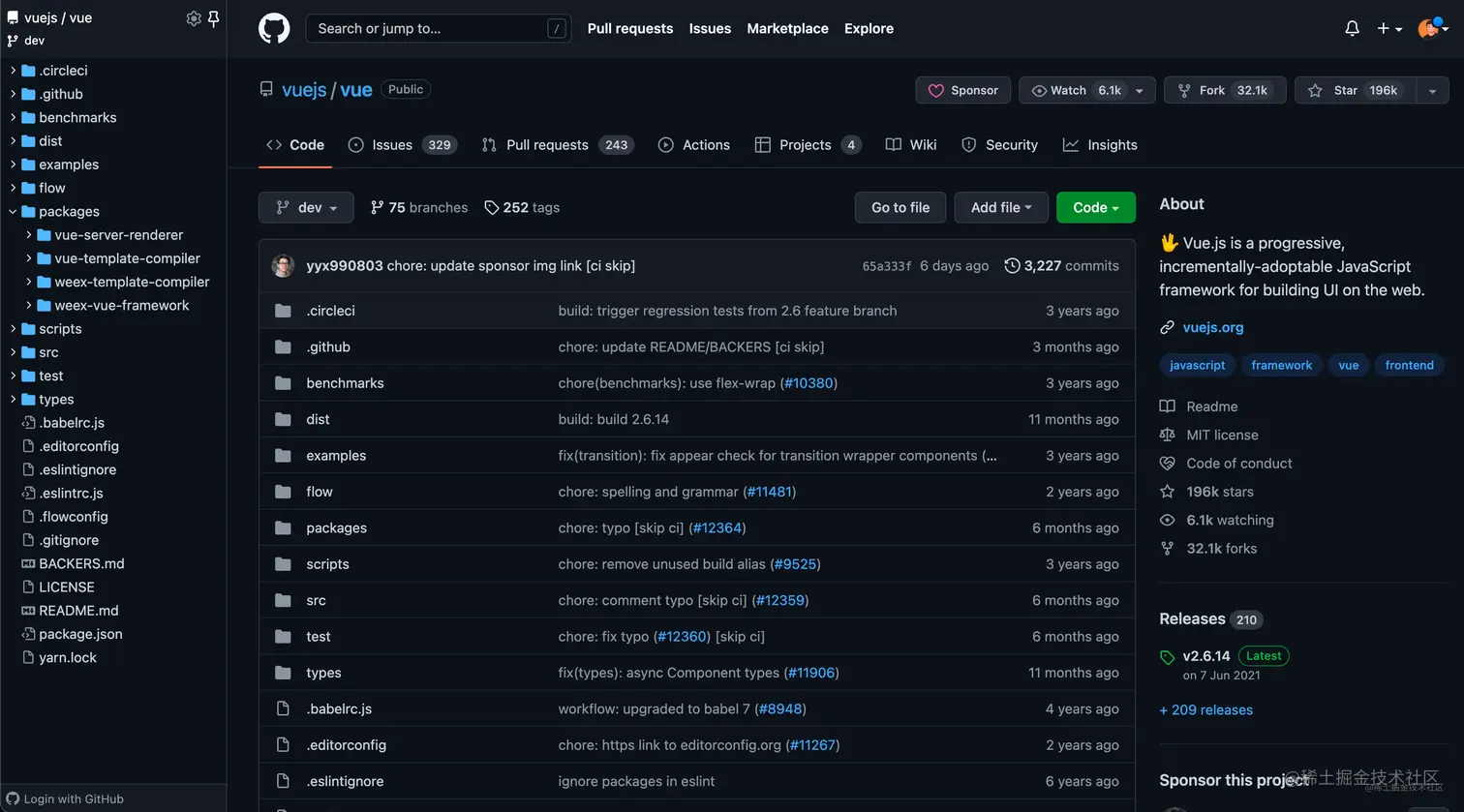Click file icon of .editorconfig row
Screen dimensions: 1464x812
coord(283,745)
